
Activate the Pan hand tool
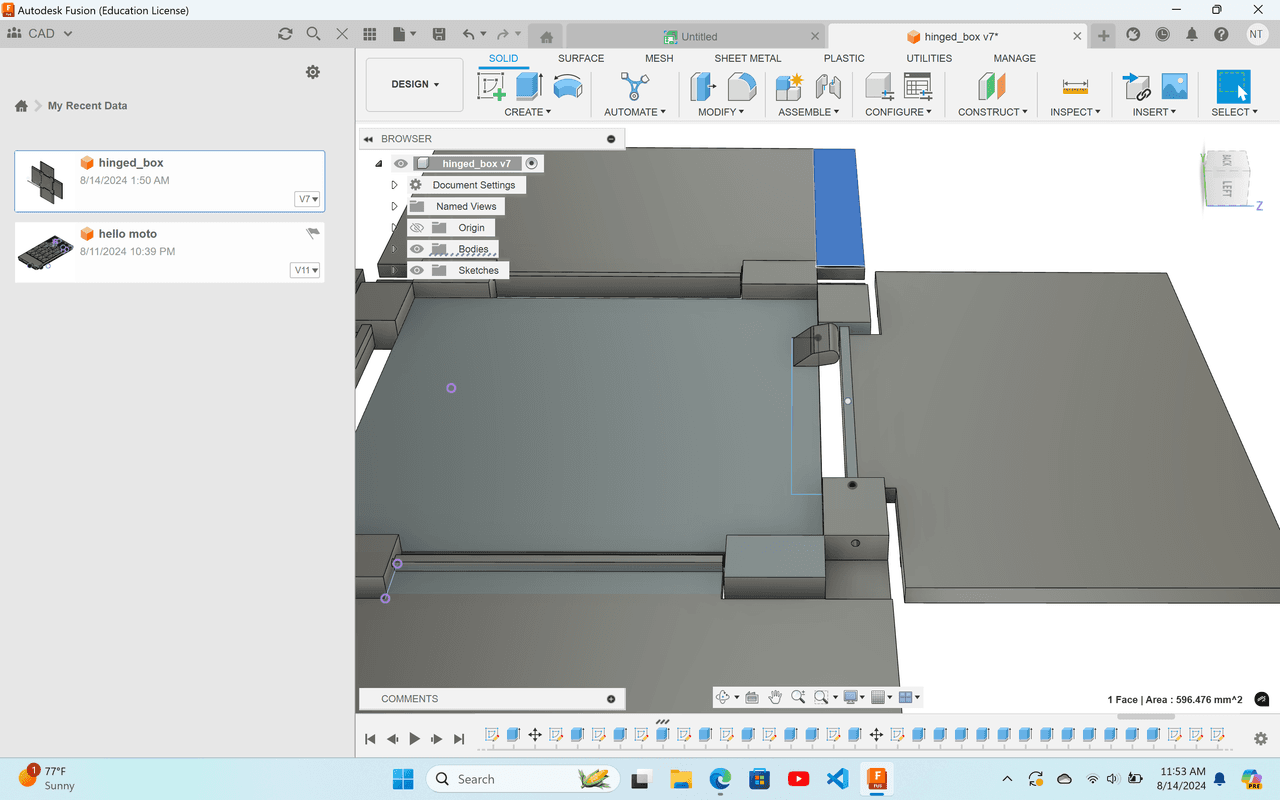(x=774, y=697)
